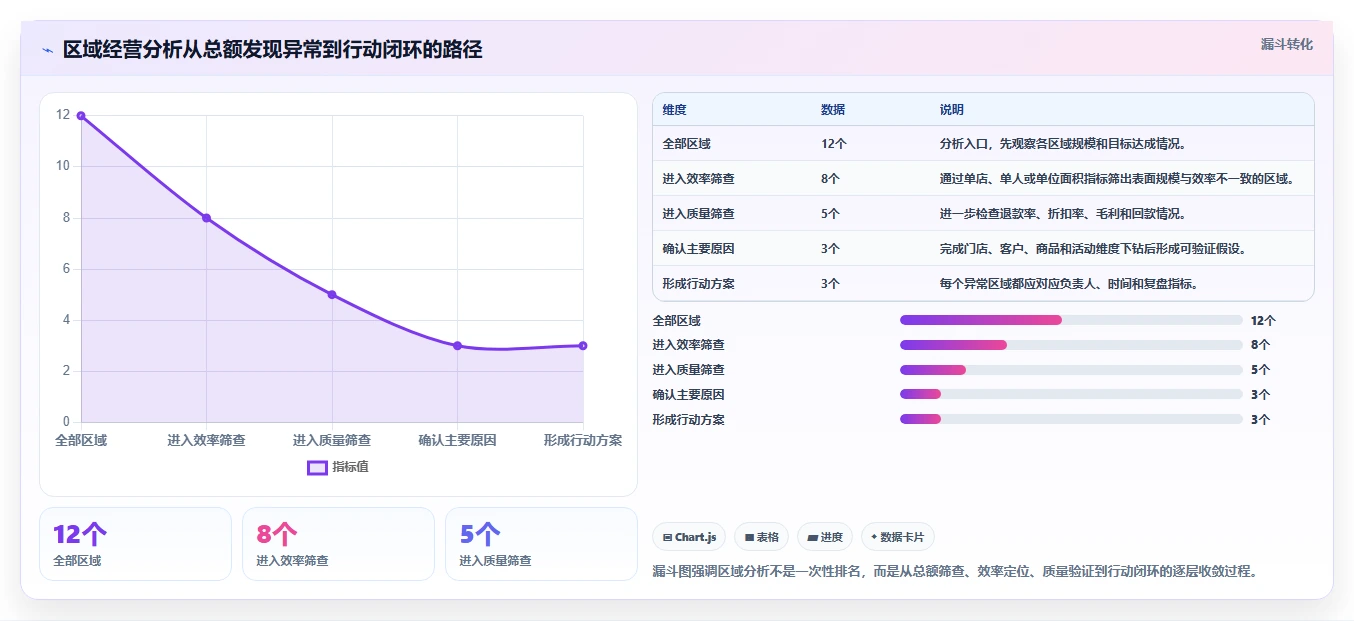
Task: Click the y-axis value 10
Action: (63, 166)
